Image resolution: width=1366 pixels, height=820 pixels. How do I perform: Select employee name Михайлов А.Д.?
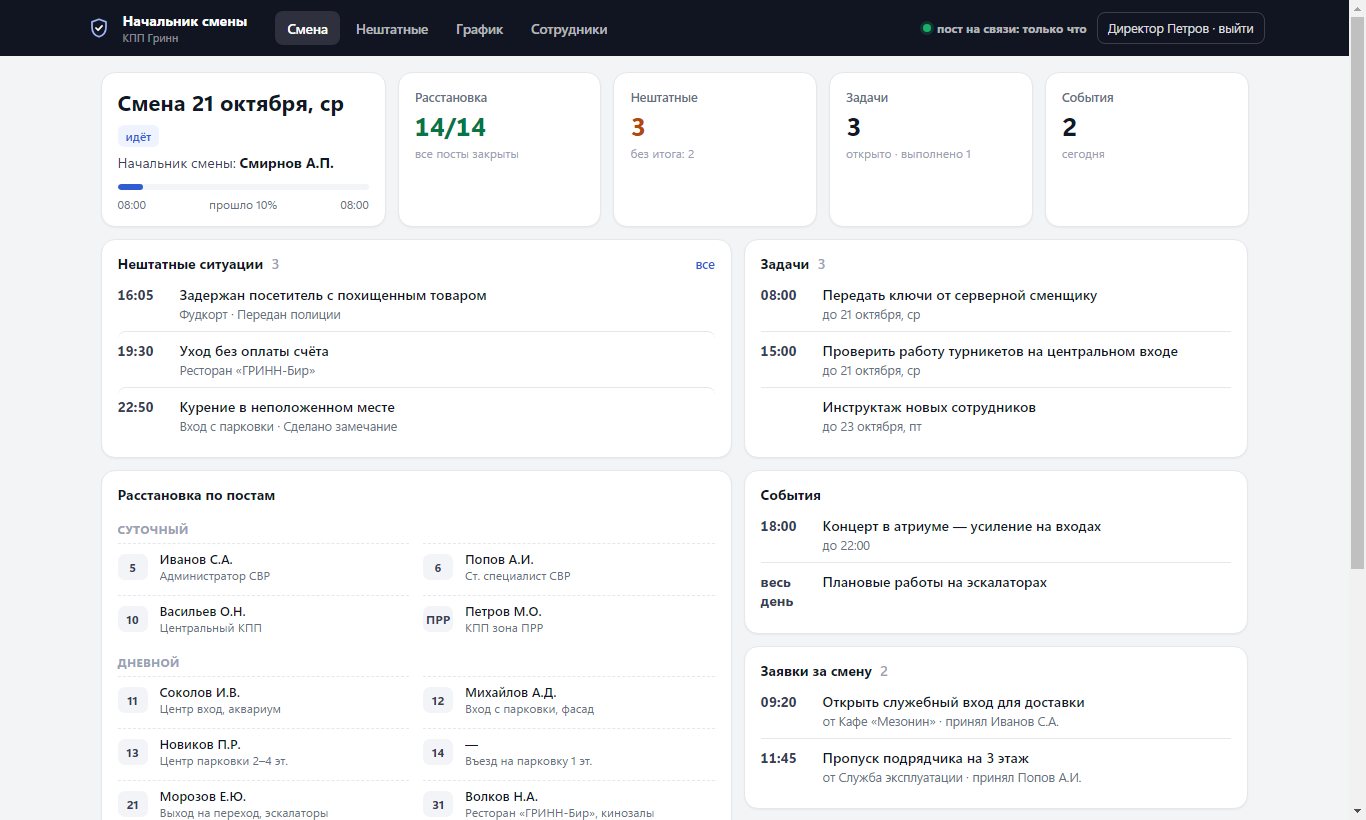click(511, 692)
